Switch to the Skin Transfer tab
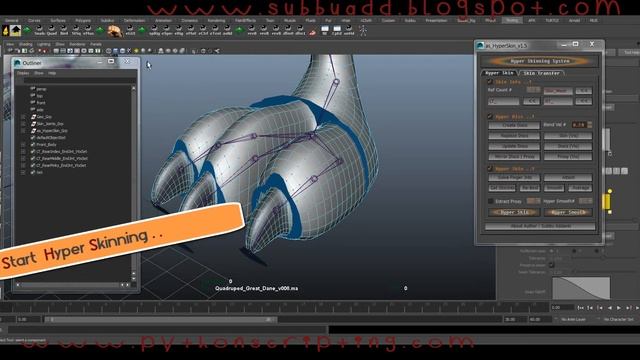Screen dimensions: 640x360 click(x=542, y=73)
